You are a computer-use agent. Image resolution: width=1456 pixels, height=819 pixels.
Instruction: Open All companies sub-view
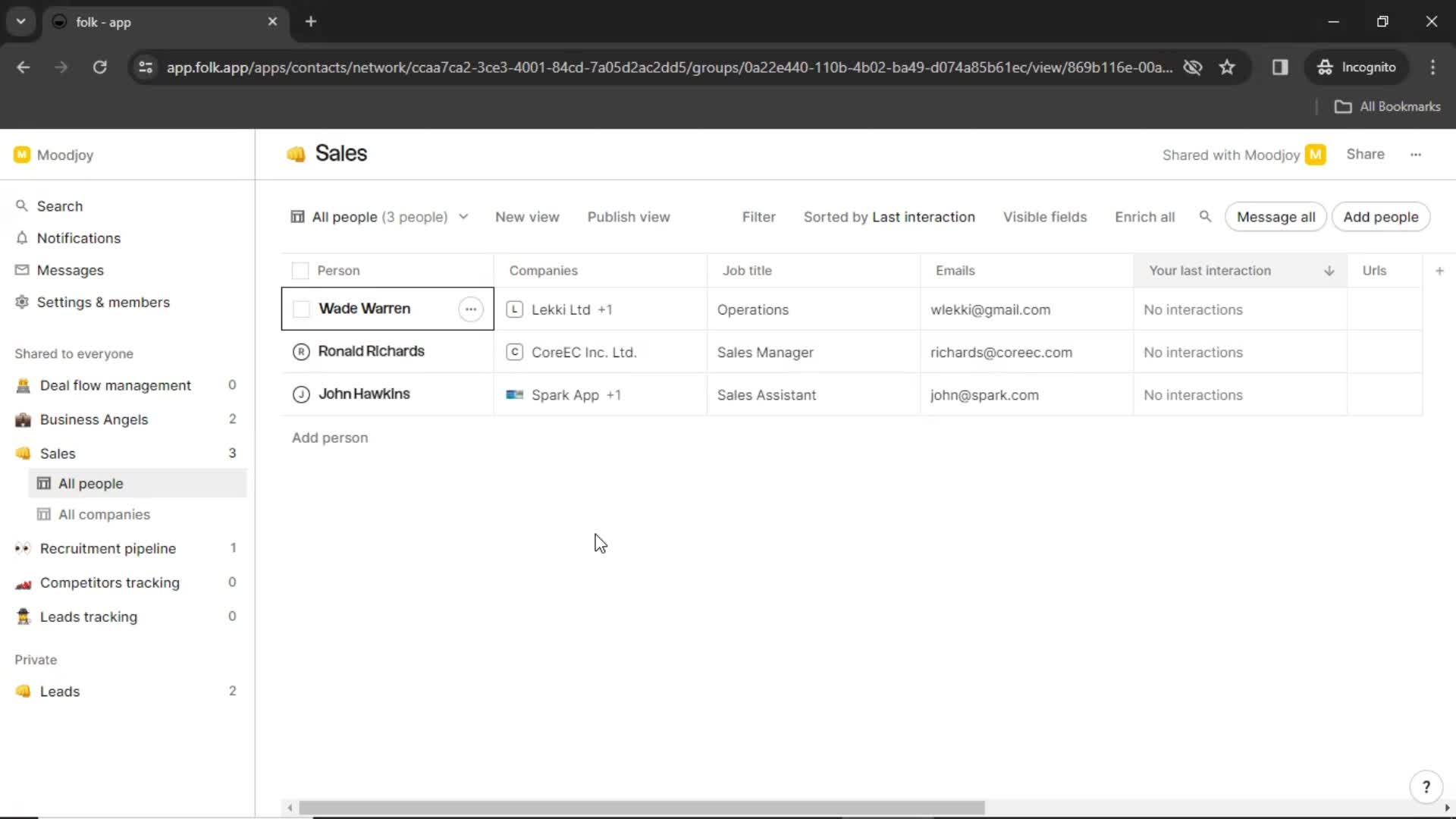pyautogui.click(x=104, y=514)
